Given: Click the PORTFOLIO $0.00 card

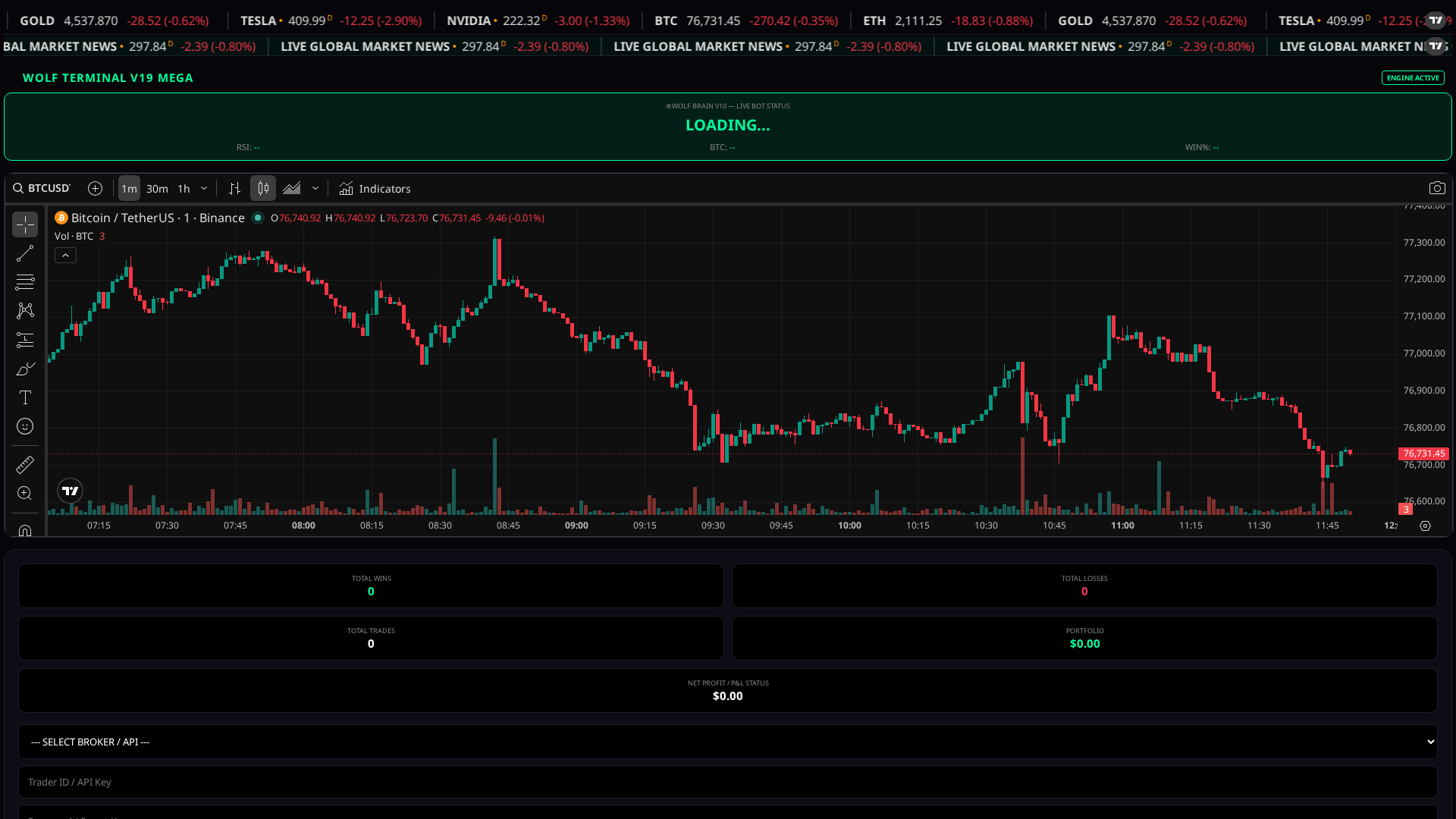Looking at the screenshot, I should [x=1084, y=638].
